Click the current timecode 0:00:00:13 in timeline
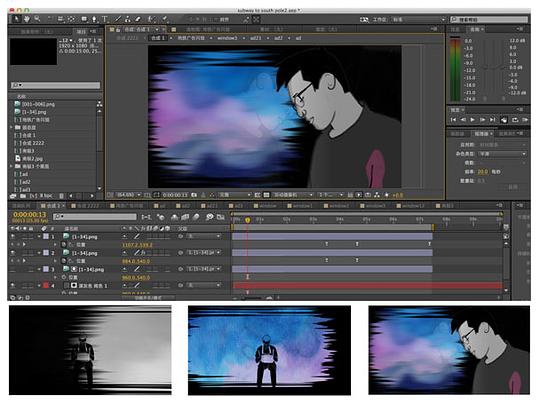 (29, 215)
